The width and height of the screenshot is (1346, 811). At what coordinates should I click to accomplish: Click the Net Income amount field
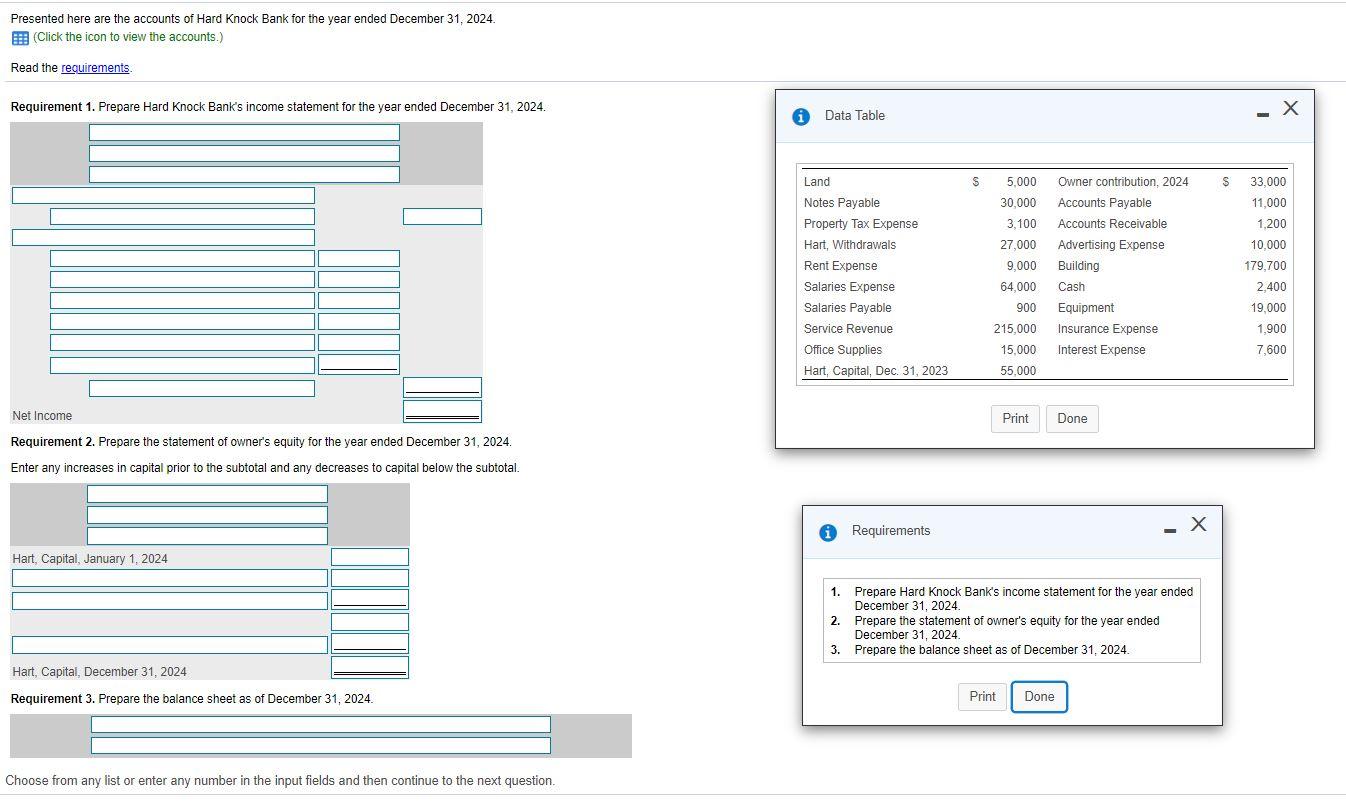coord(442,411)
